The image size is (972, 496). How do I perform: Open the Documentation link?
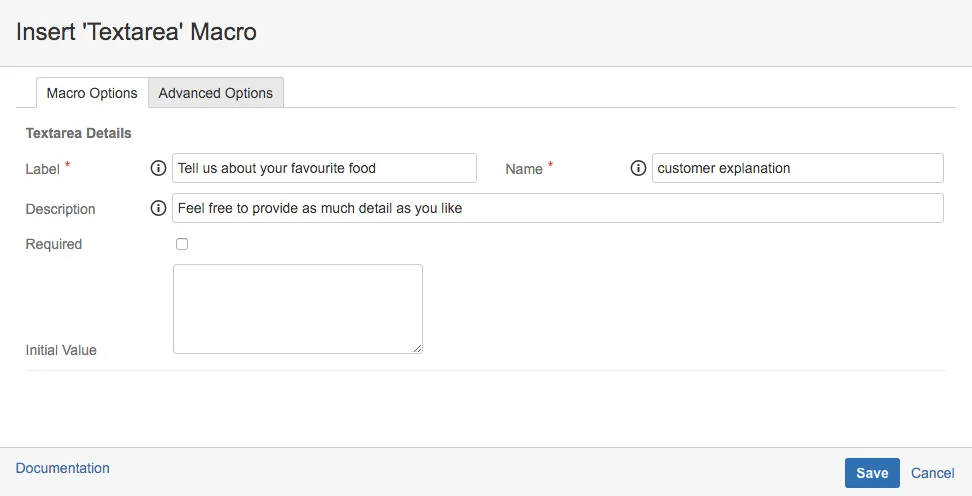pyautogui.click(x=63, y=468)
